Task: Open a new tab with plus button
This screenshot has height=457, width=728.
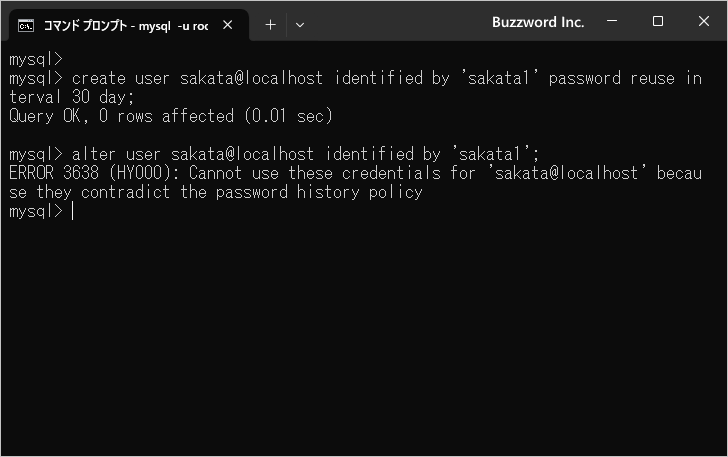Action: (270, 25)
